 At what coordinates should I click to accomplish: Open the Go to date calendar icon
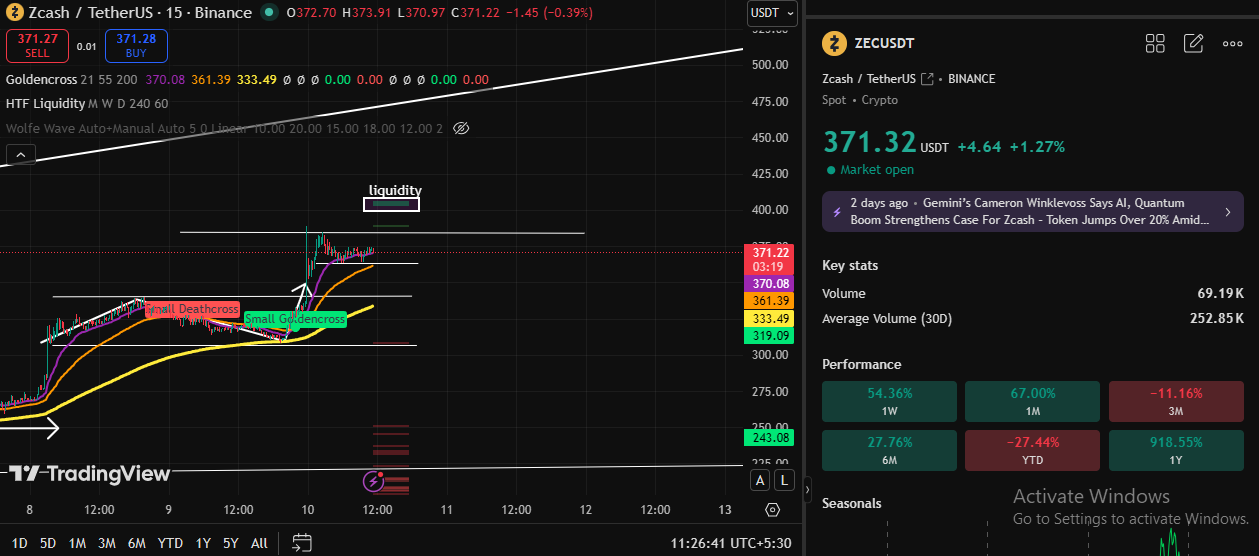pos(302,543)
